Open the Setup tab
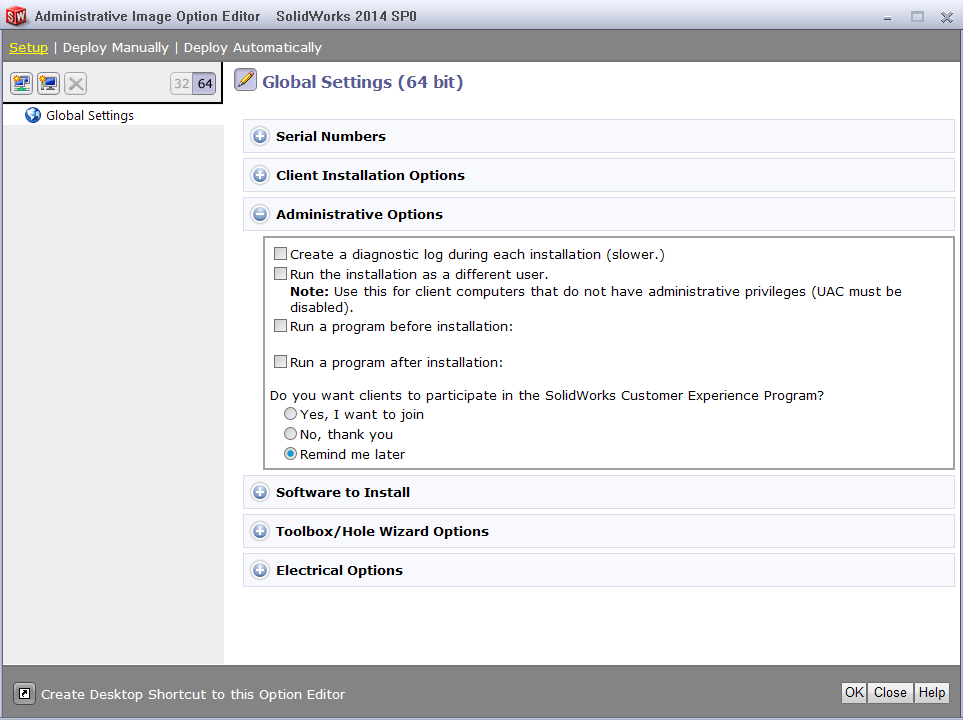Screen dimensions: 963x720 tap(28, 47)
